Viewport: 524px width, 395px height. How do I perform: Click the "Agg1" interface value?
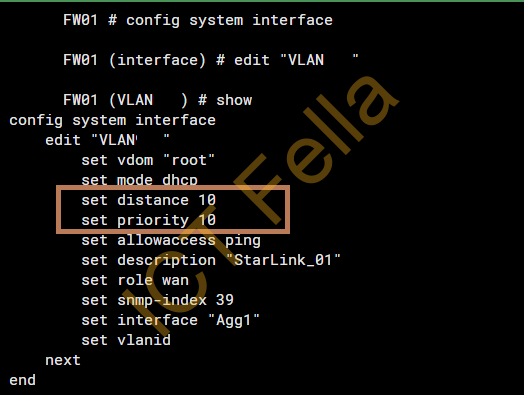(x=234, y=320)
